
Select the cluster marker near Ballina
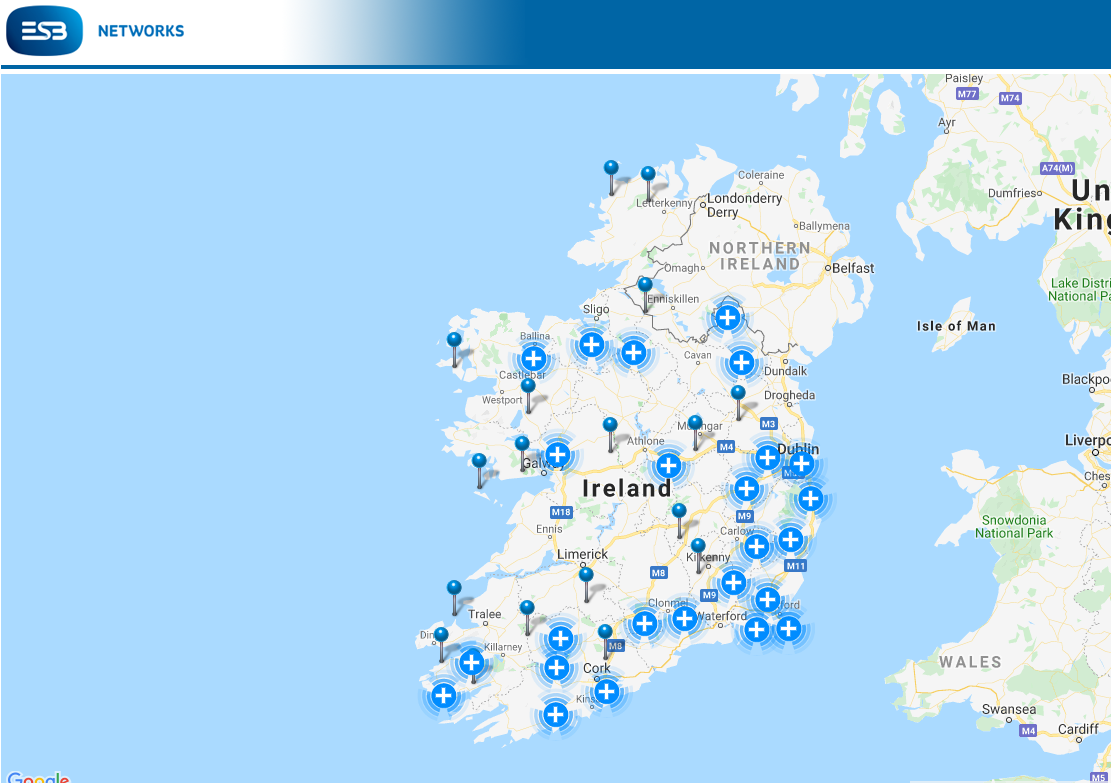point(536,357)
